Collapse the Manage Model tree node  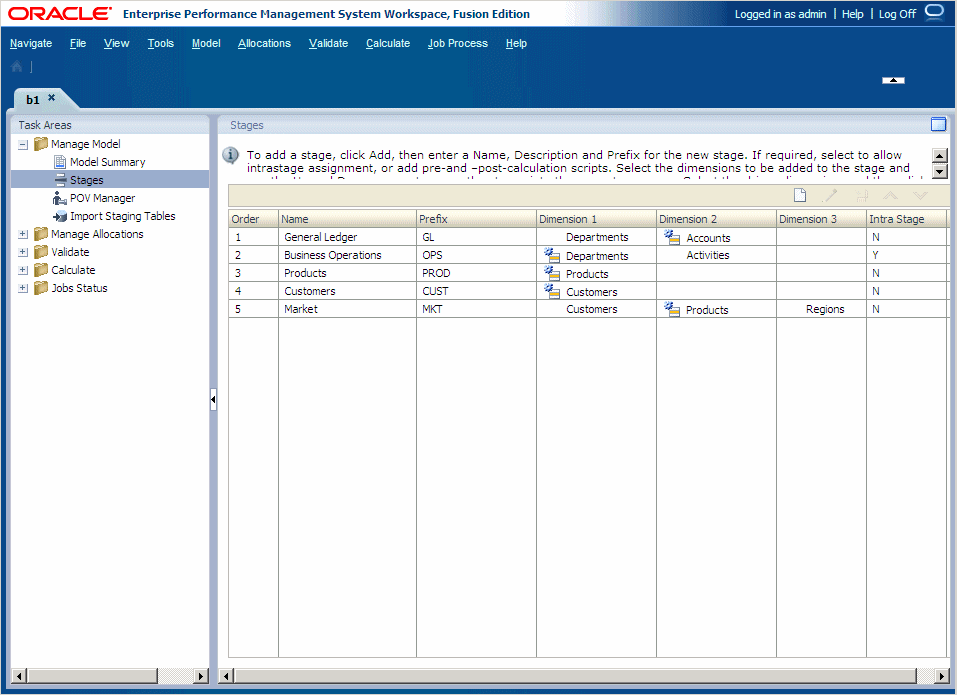click(22, 143)
